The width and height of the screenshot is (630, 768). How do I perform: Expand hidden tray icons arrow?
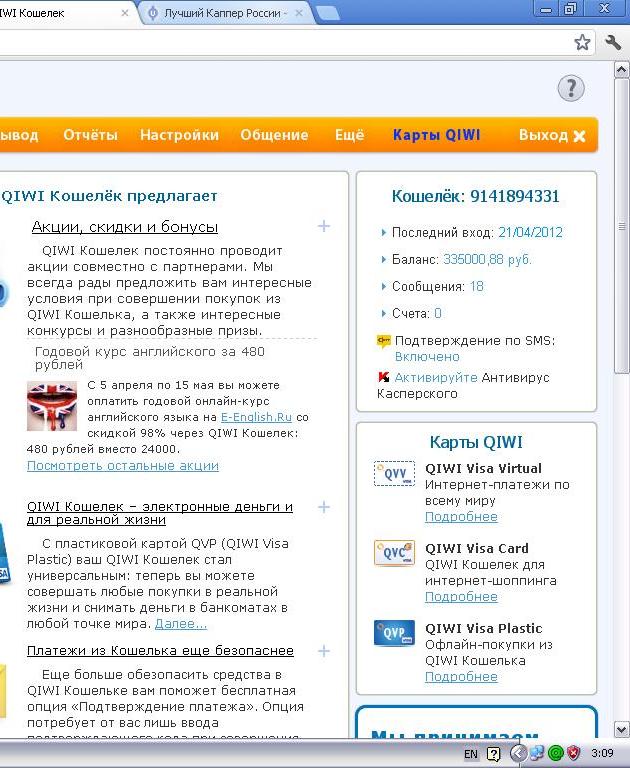[518, 753]
